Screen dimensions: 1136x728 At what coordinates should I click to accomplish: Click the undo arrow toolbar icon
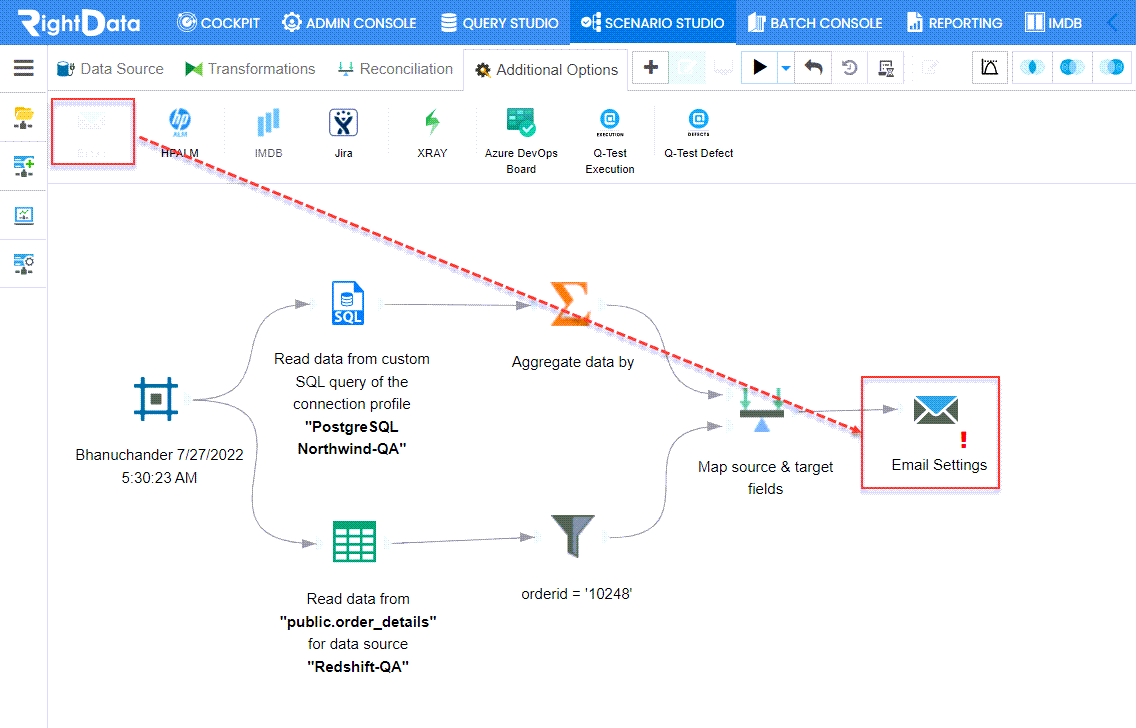point(814,67)
